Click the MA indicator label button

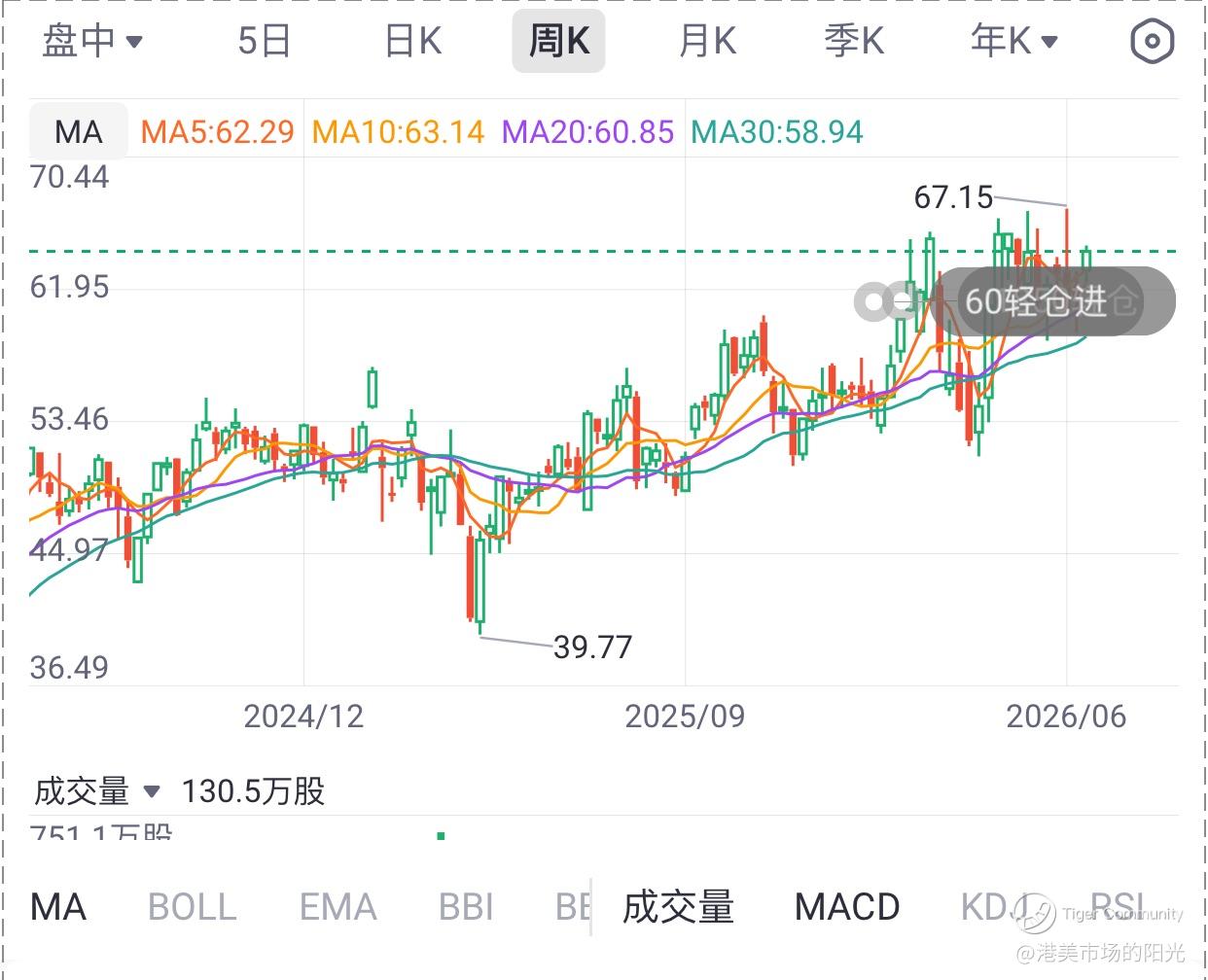78,131
